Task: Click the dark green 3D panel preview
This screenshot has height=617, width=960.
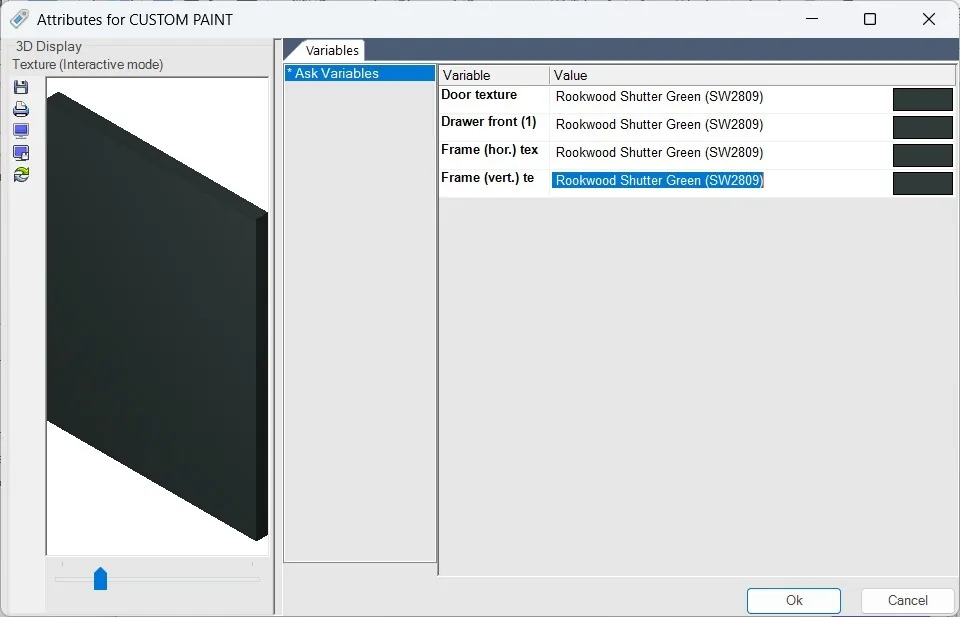Action: [x=157, y=316]
